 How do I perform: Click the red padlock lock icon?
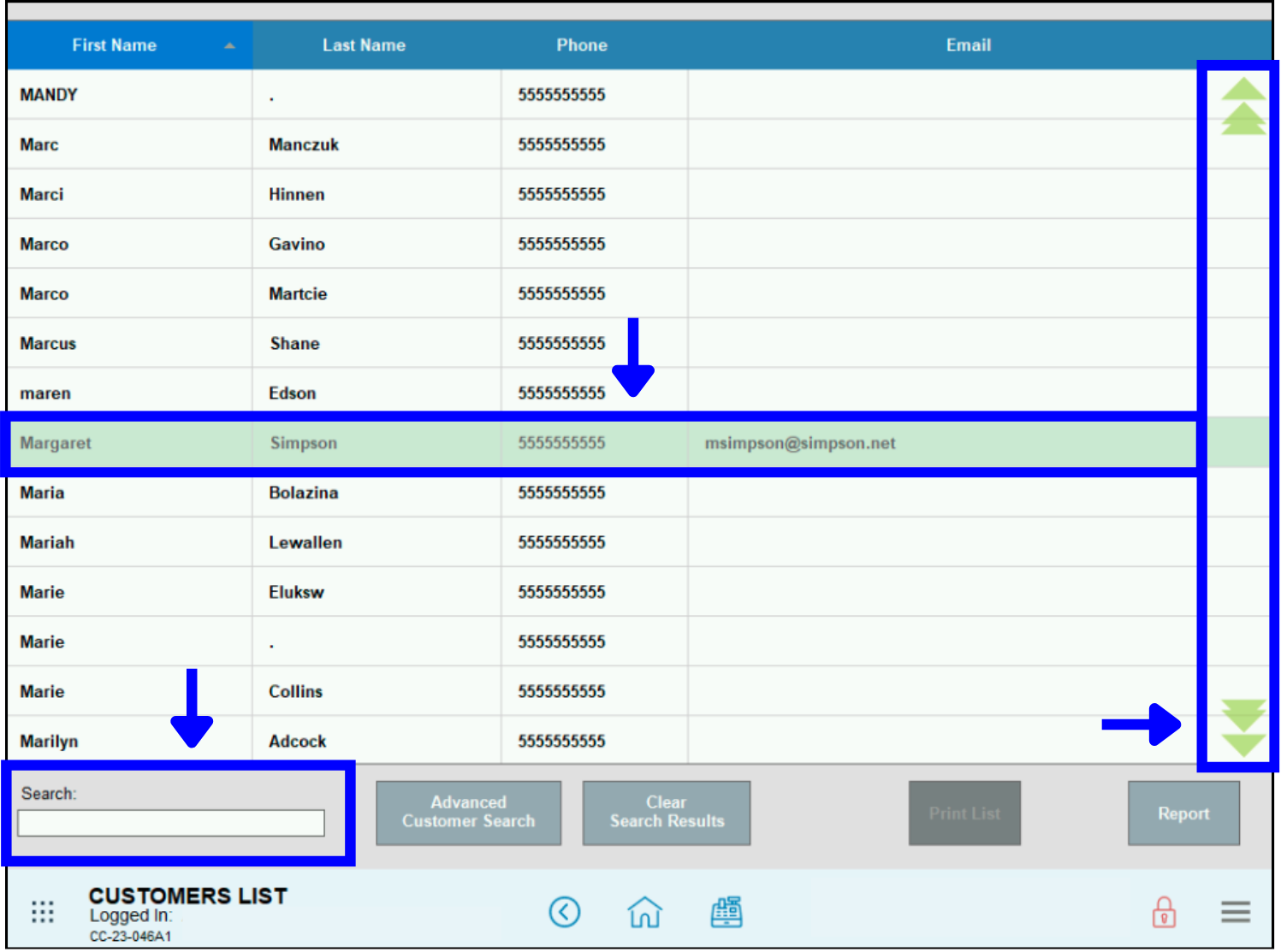click(x=1163, y=912)
